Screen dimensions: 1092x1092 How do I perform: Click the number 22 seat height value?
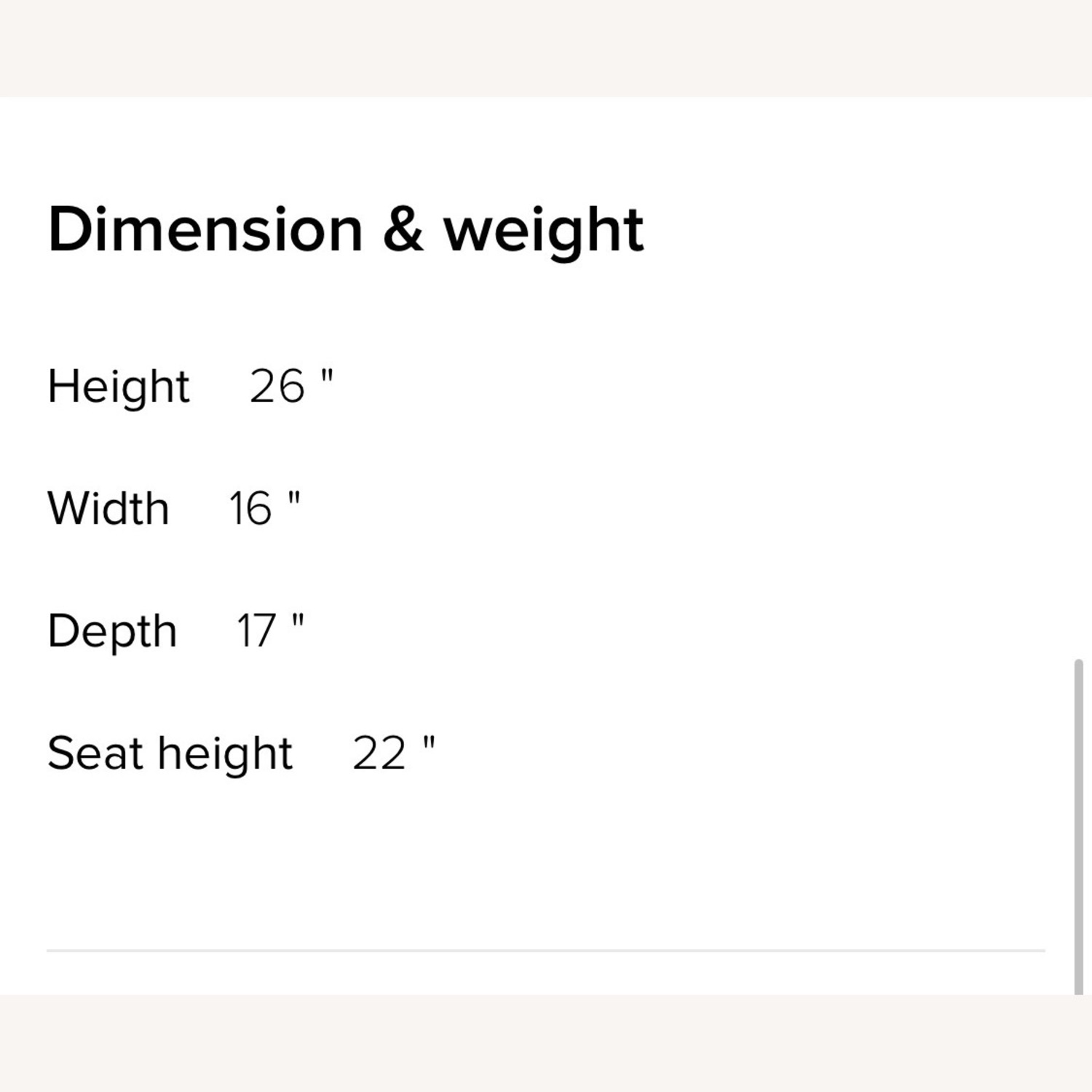[x=379, y=753]
